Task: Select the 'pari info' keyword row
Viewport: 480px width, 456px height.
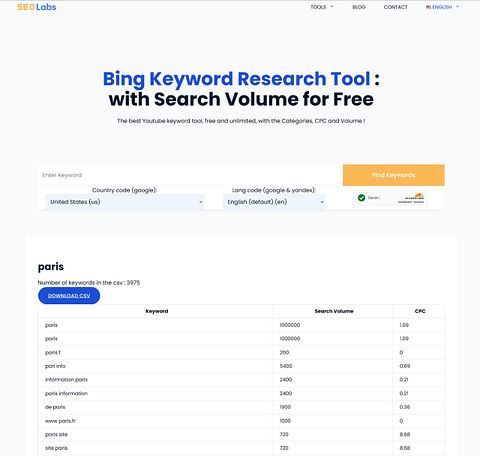Action: pos(241,366)
